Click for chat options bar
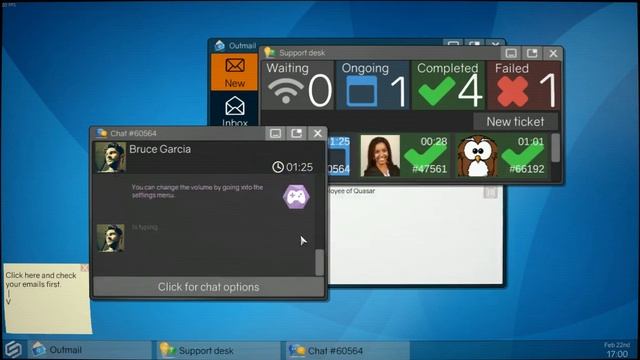Viewport: 640px width, 360px height. pos(208,287)
